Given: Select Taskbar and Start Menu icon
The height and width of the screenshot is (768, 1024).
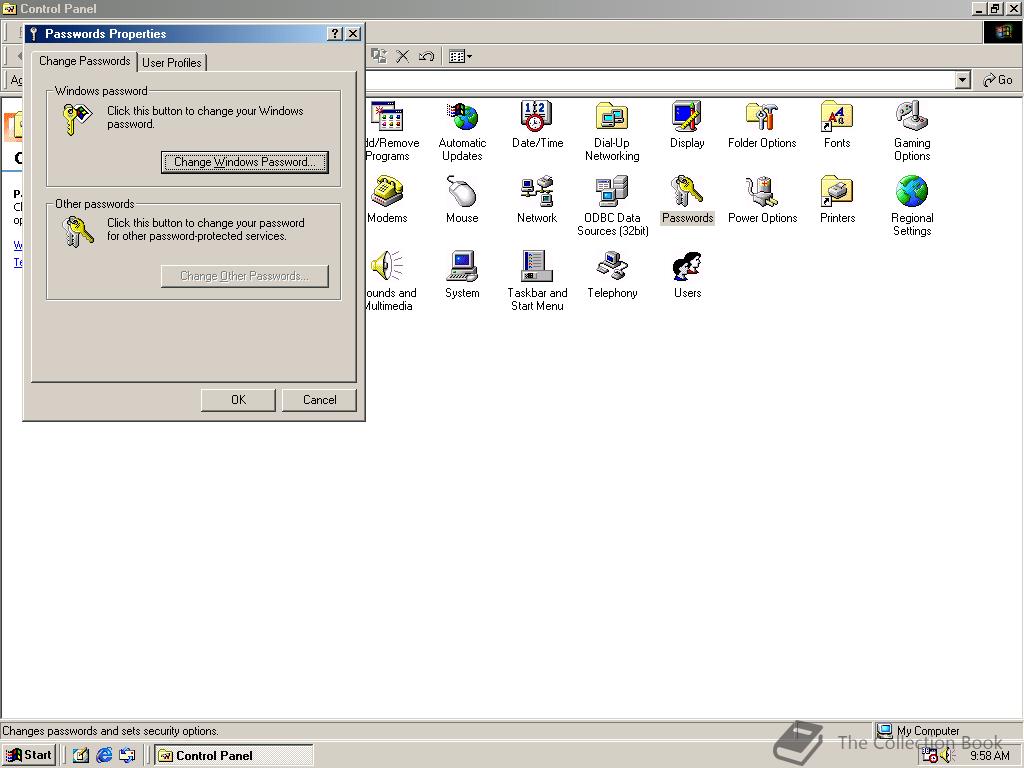Looking at the screenshot, I should click(x=537, y=267).
